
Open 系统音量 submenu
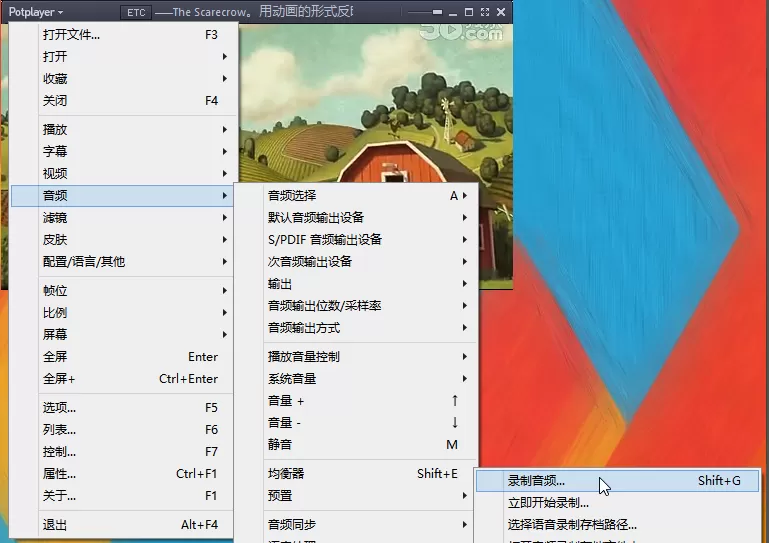(357, 379)
